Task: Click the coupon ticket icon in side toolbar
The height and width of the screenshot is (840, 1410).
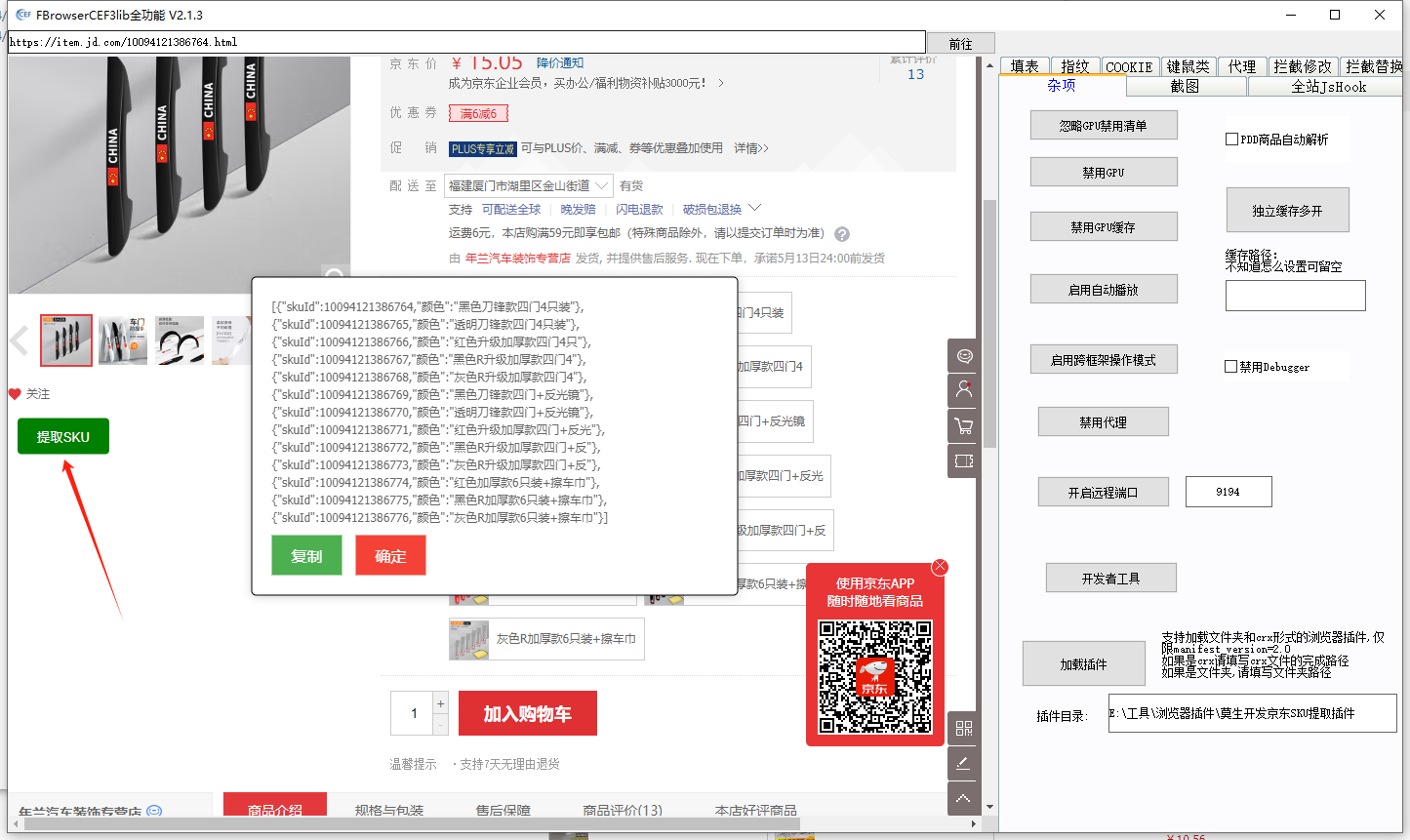Action: tap(964, 460)
